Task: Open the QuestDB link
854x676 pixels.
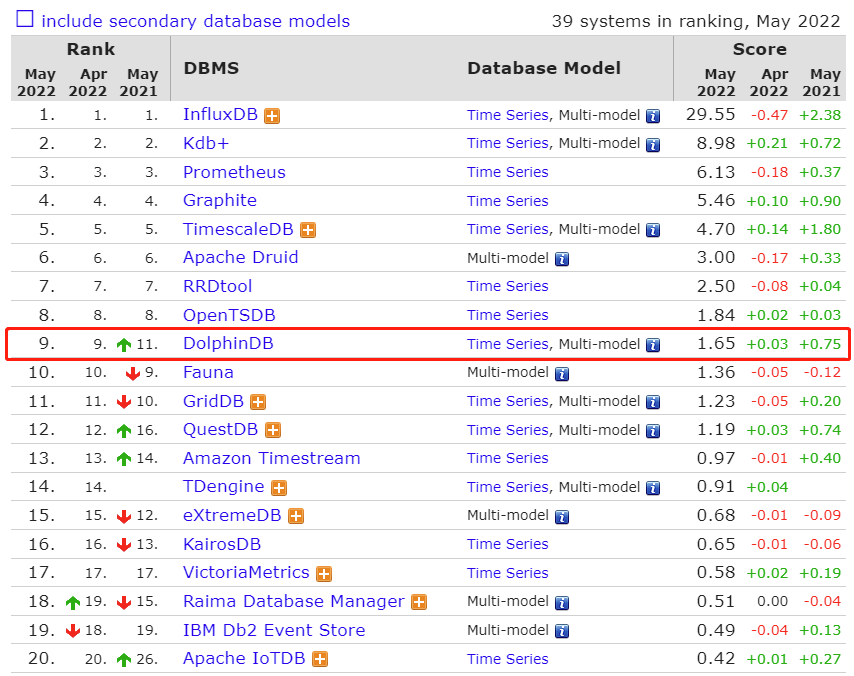Action: point(221,430)
